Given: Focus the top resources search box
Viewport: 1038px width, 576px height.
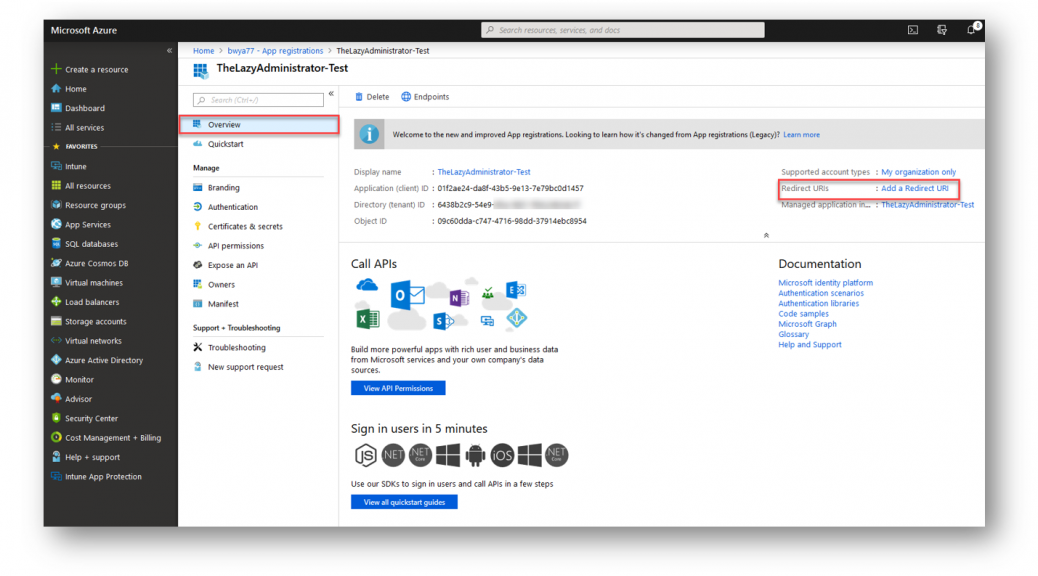Looking at the screenshot, I should pos(623,30).
